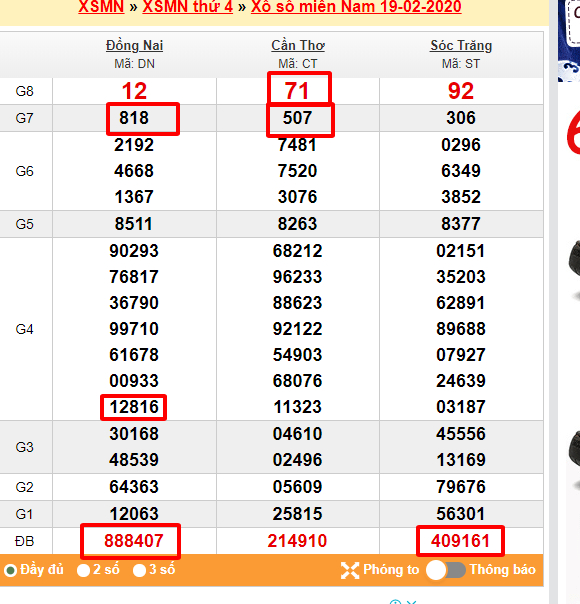Select the 3 số radio option

tap(139, 570)
